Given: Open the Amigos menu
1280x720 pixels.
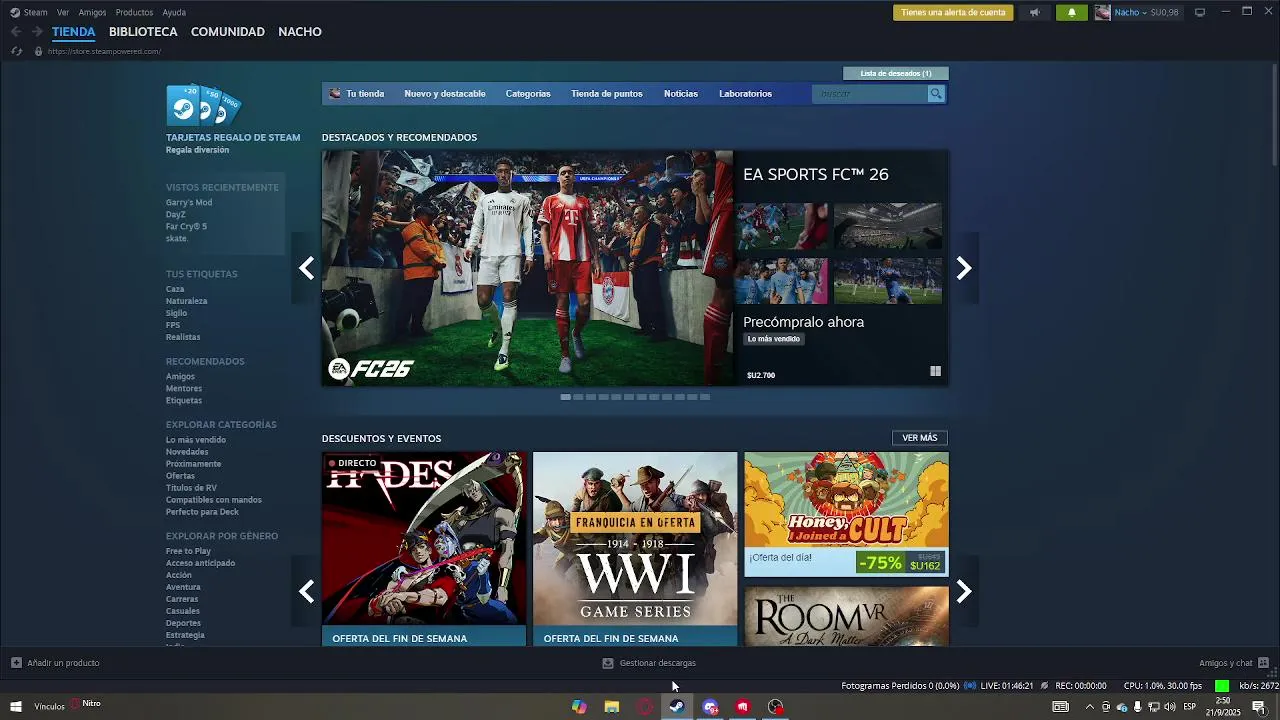Looking at the screenshot, I should (92, 12).
